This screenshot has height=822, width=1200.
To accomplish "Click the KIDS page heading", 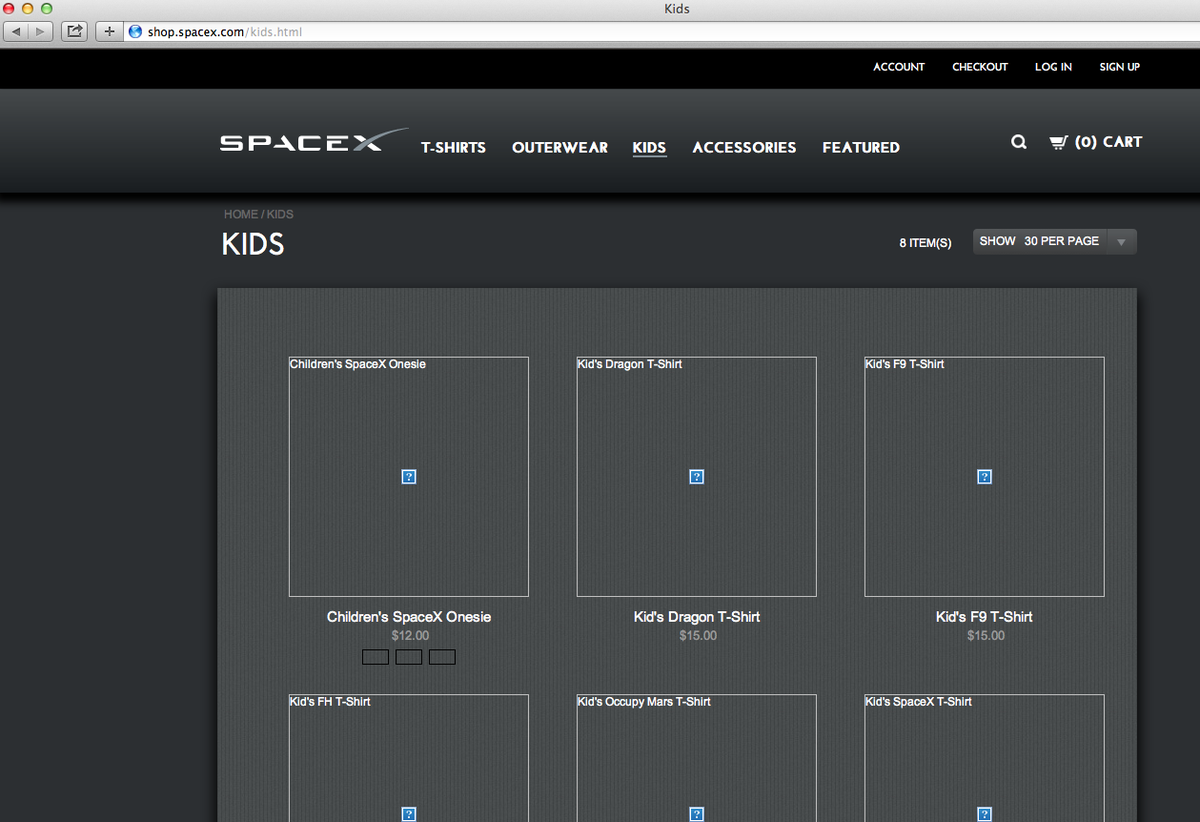I will 253,244.
